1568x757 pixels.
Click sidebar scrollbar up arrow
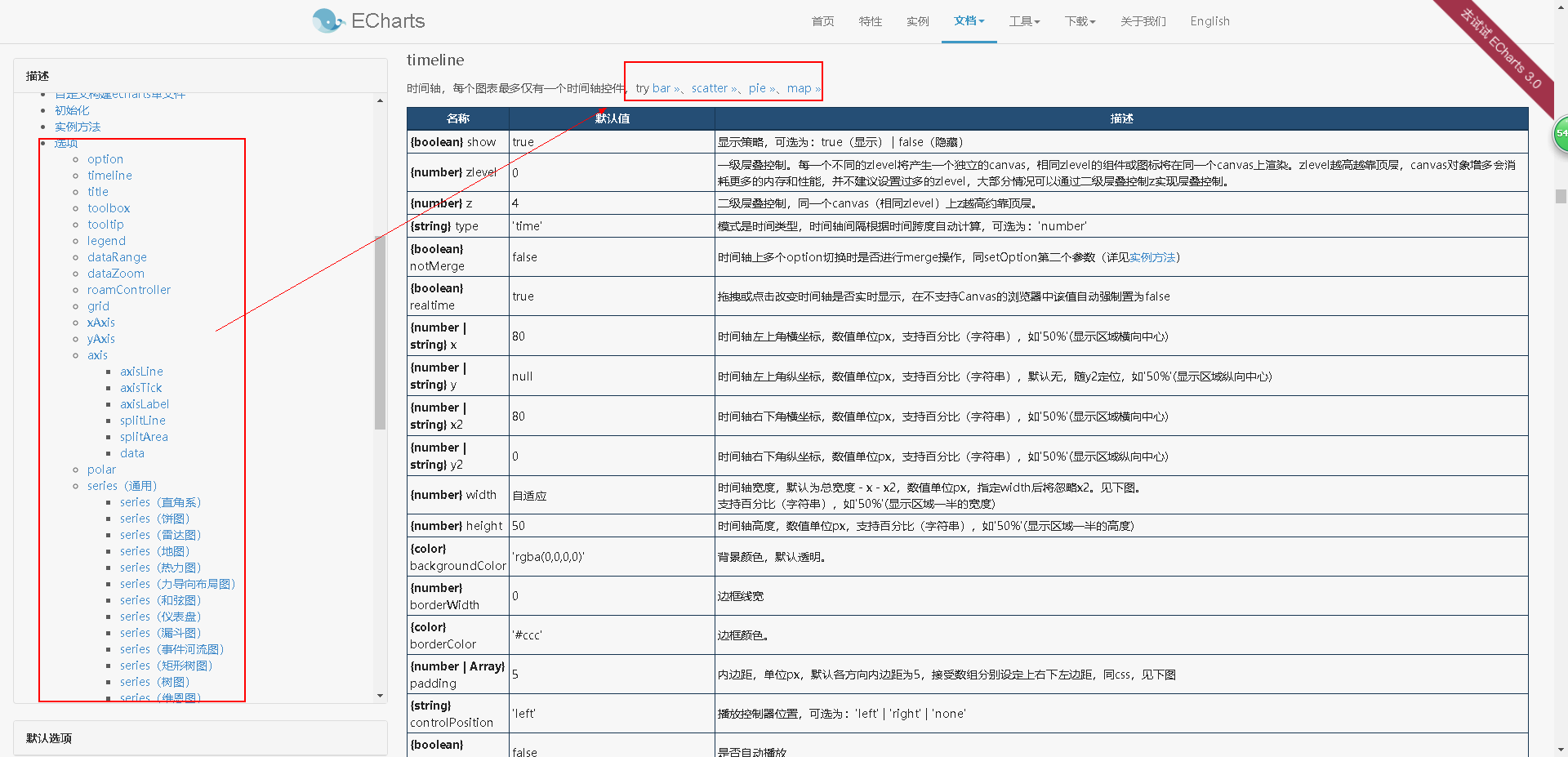[380, 100]
